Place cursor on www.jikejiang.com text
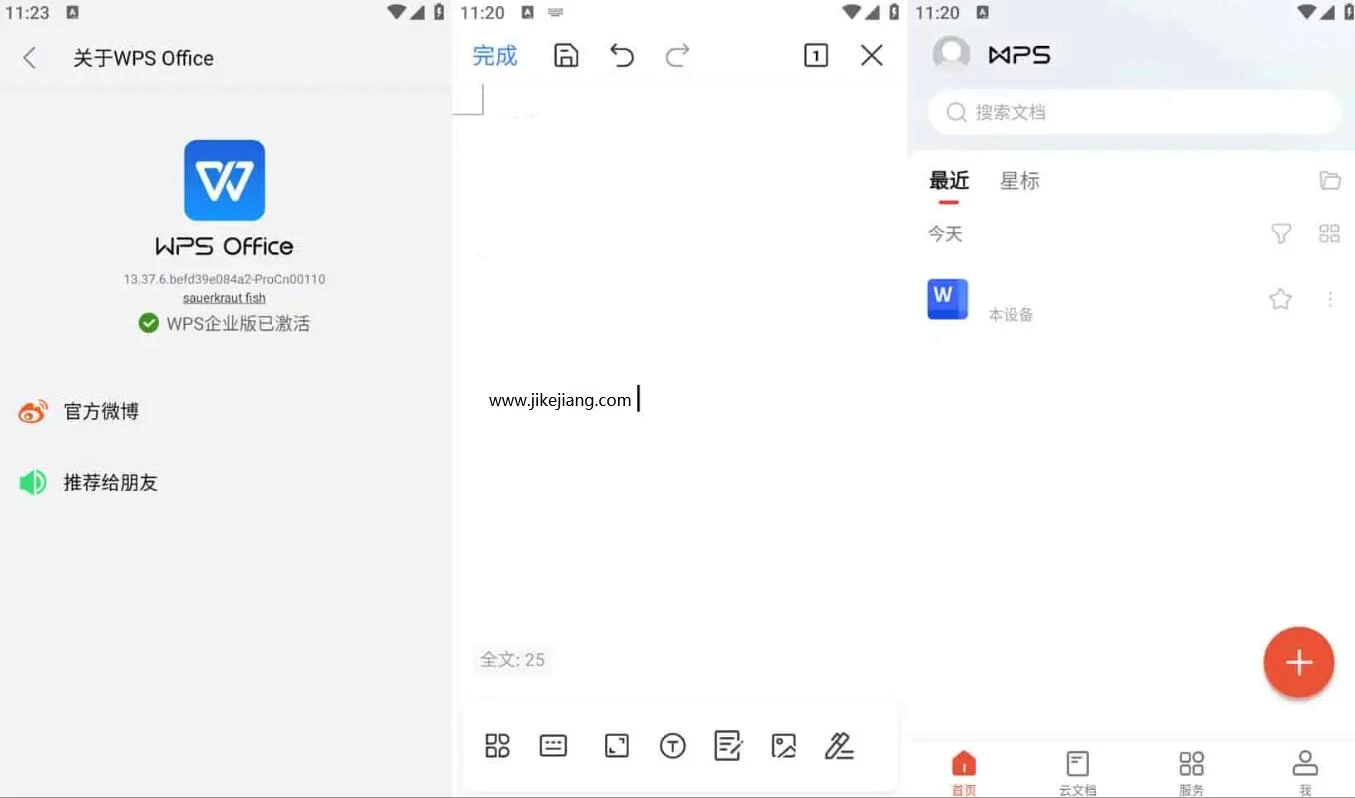Image resolution: width=1355 pixels, height=798 pixels. click(560, 400)
